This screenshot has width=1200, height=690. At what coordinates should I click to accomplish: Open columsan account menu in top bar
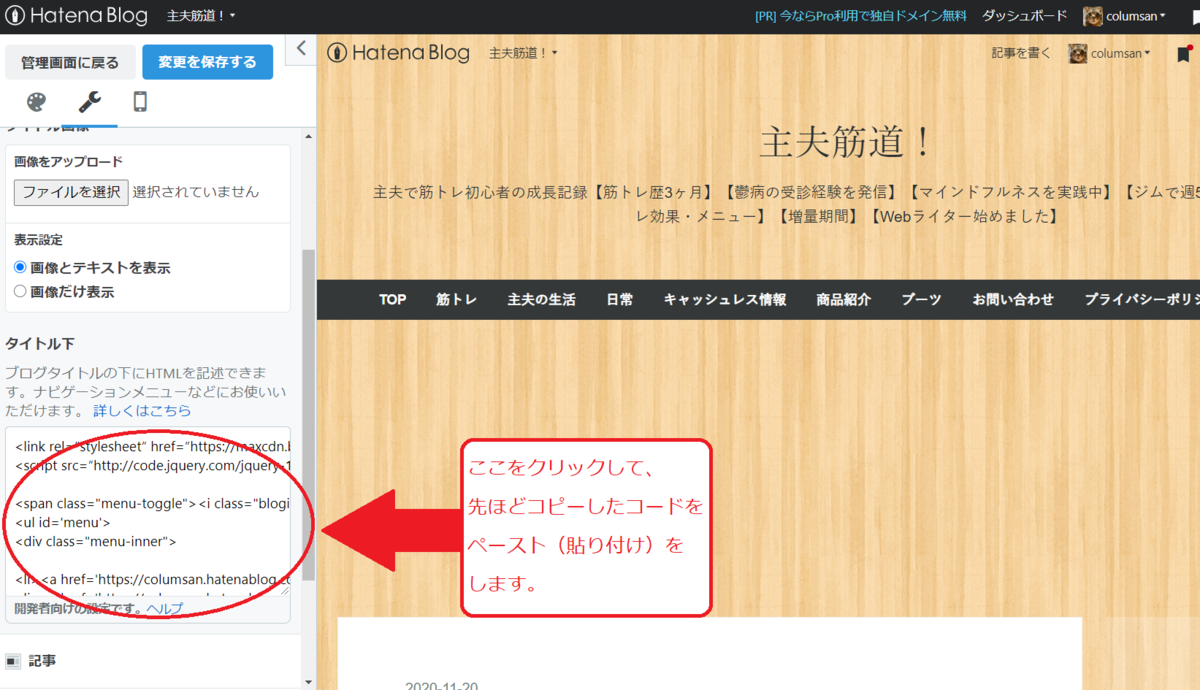click(x=1135, y=16)
